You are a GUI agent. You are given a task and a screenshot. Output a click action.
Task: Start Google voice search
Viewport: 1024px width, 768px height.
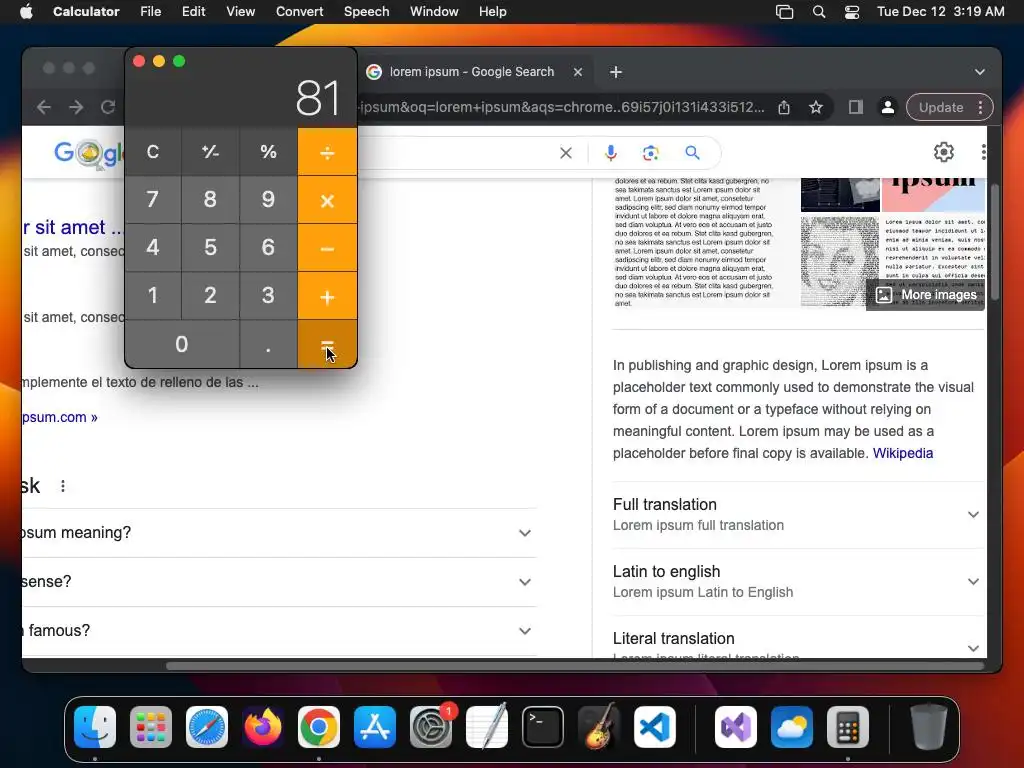(x=611, y=153)
